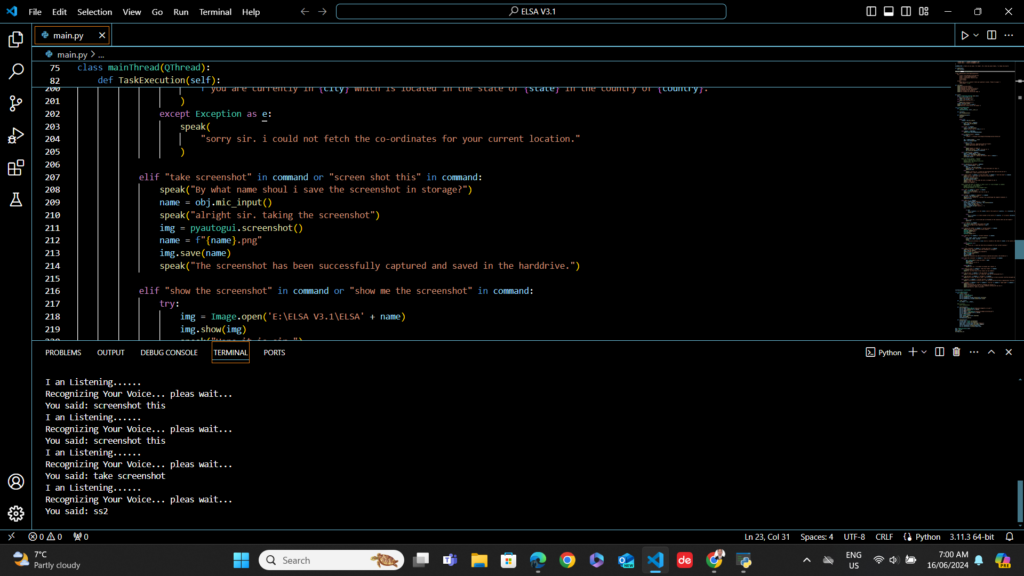Open editor More Actions ellipsis

click(1009, 35)
